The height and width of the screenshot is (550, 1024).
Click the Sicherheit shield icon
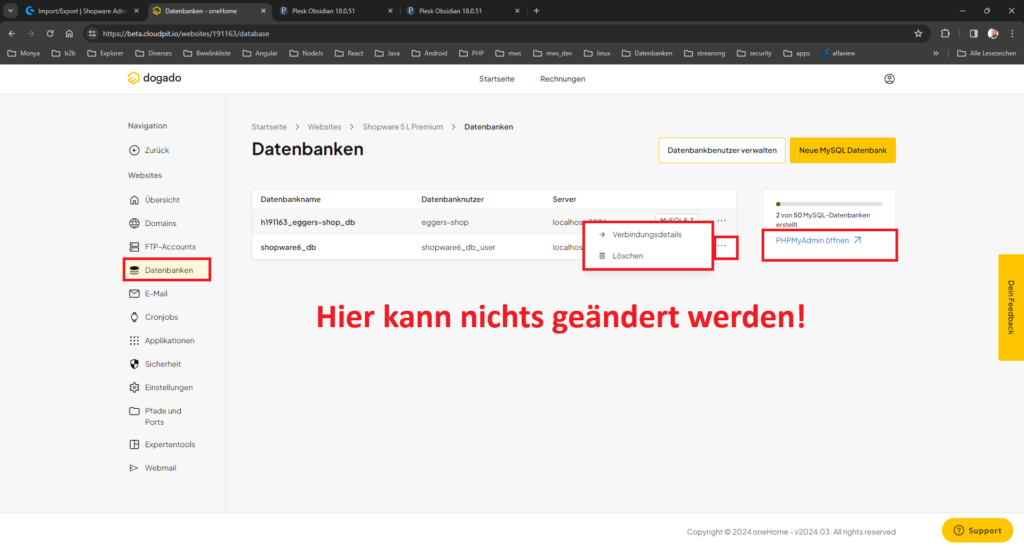[x=134, y=364]
